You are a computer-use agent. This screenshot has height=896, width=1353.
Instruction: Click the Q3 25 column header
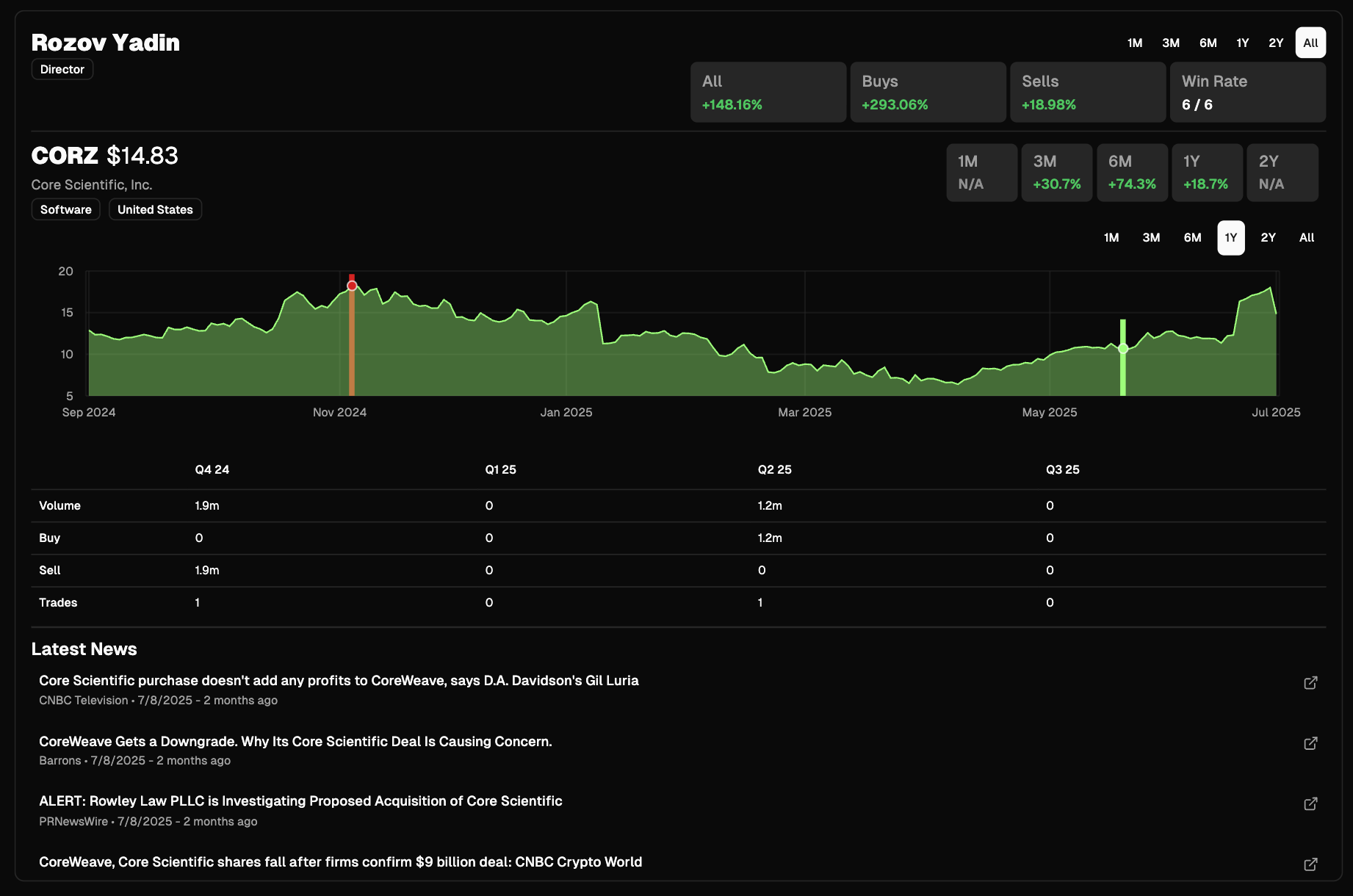point(1063,469)
